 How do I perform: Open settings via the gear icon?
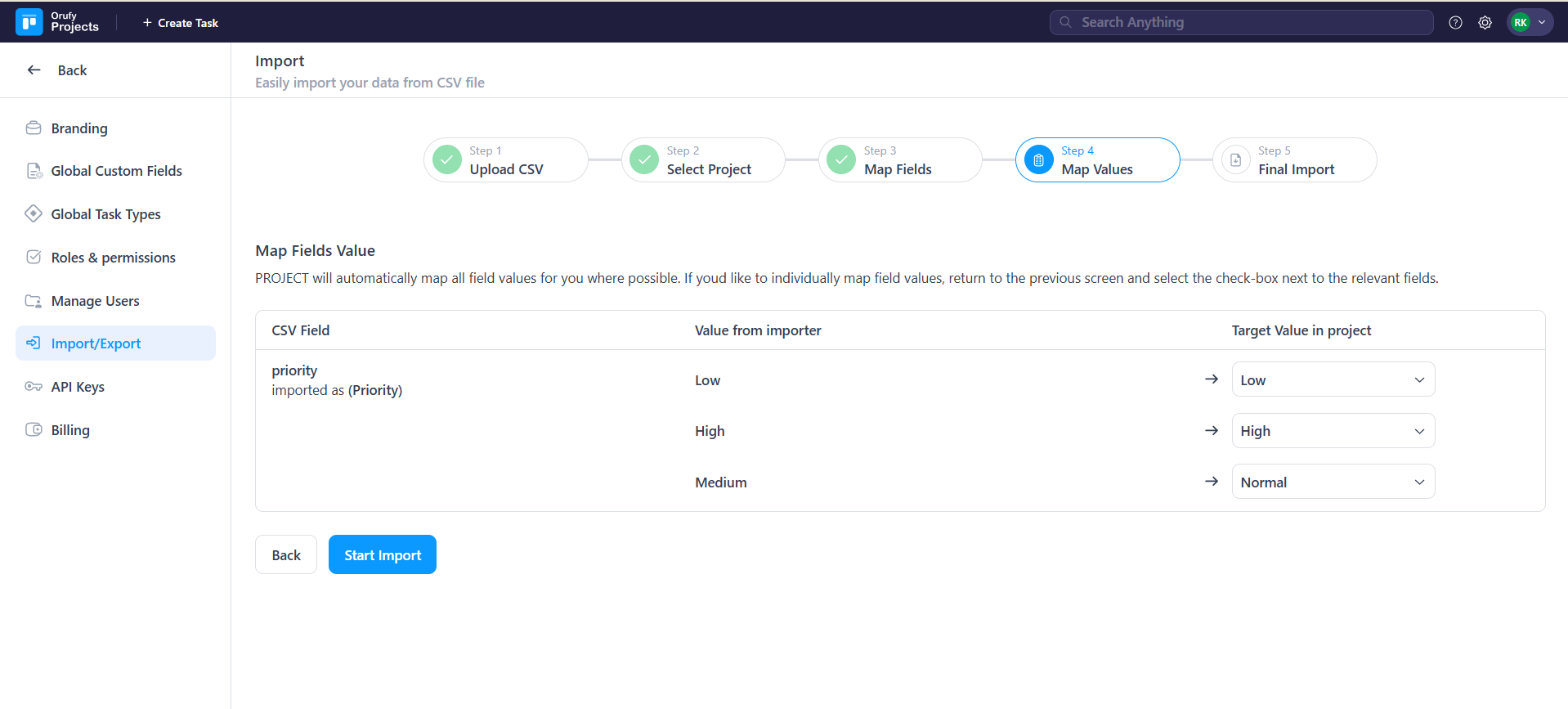pos(1485,23)
